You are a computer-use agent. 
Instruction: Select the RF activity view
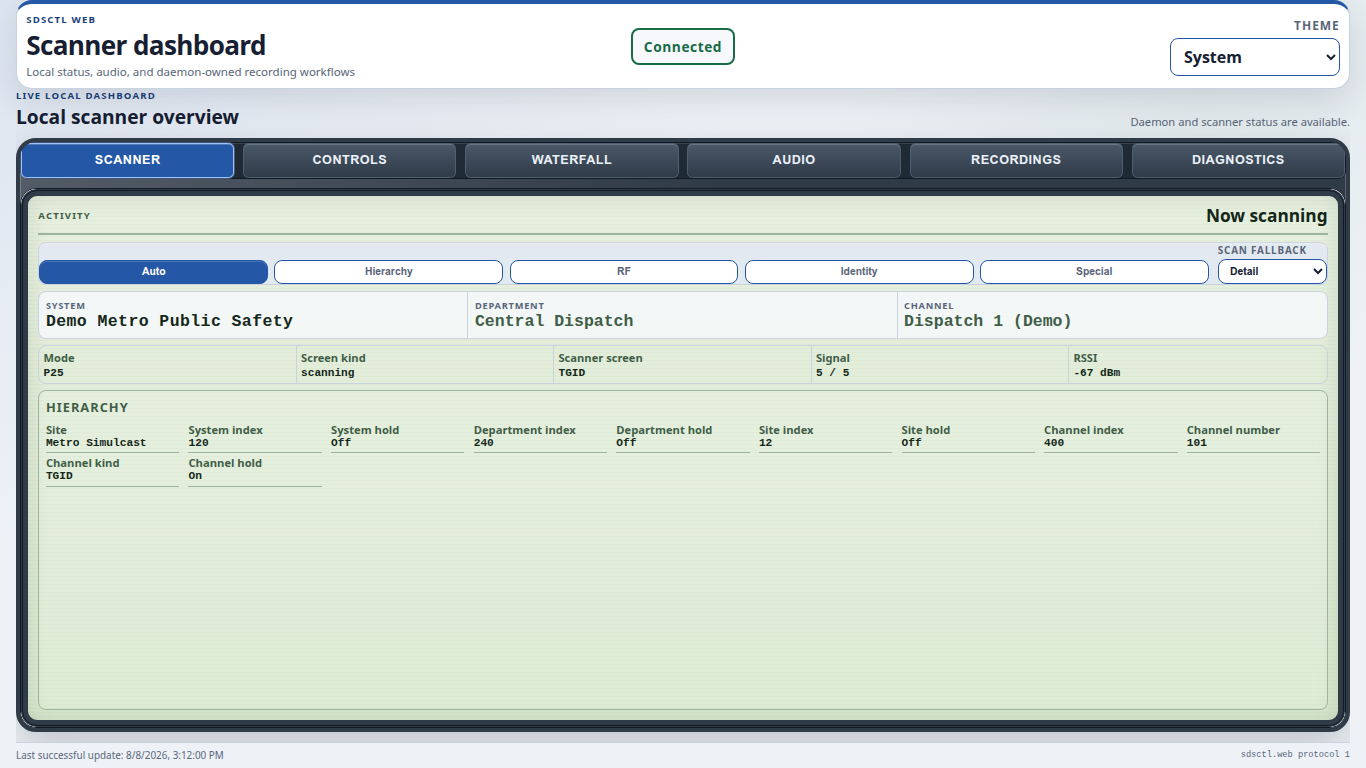(624, 272)
